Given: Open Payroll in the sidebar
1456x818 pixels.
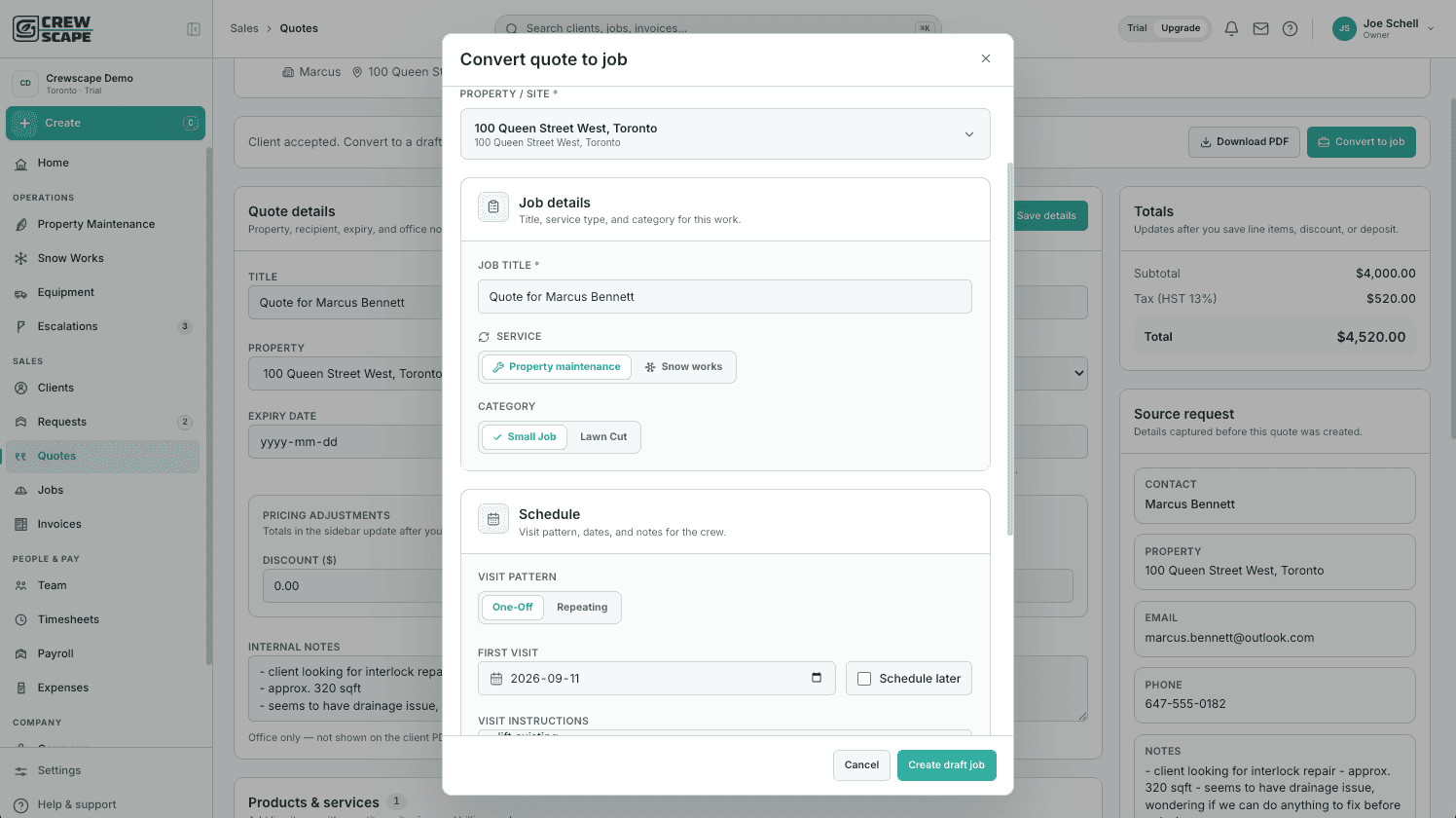Looking at the screenshot, I should 105,653.
